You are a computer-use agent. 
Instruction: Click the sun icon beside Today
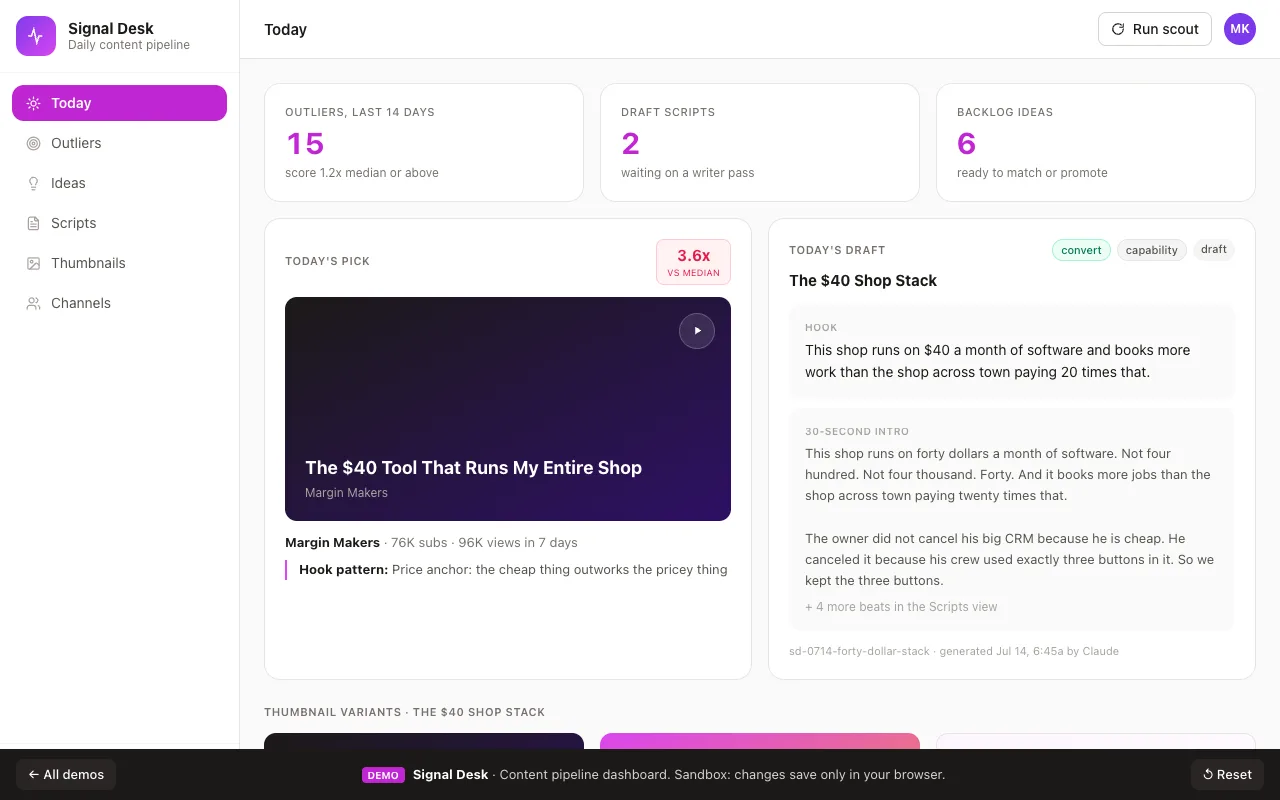[x=33, y=103]
